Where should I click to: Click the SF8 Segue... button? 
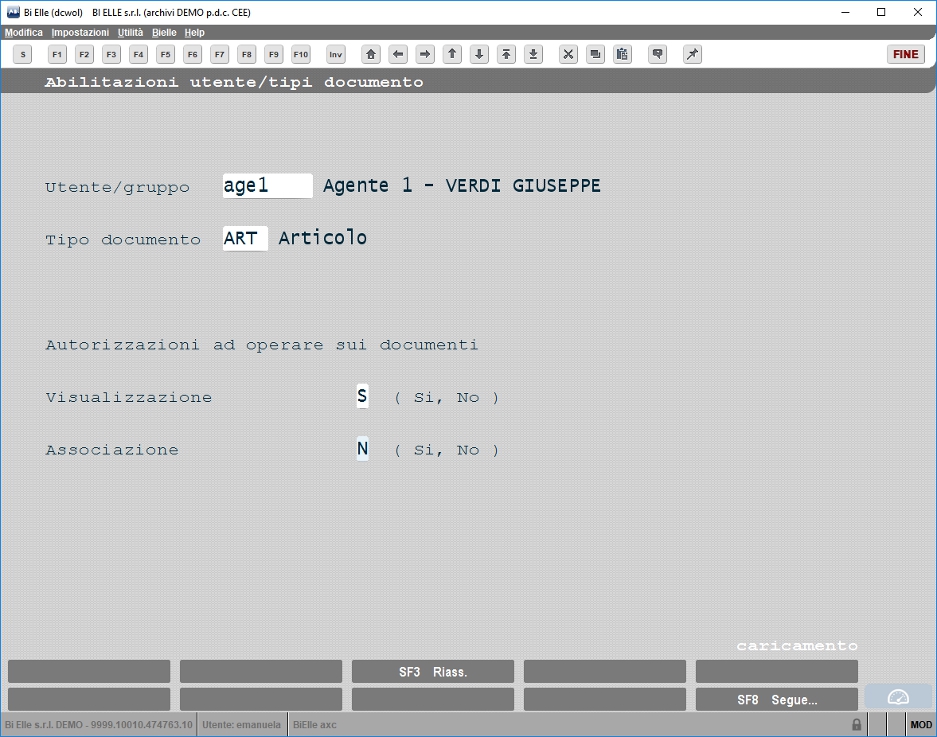point(777,699)
